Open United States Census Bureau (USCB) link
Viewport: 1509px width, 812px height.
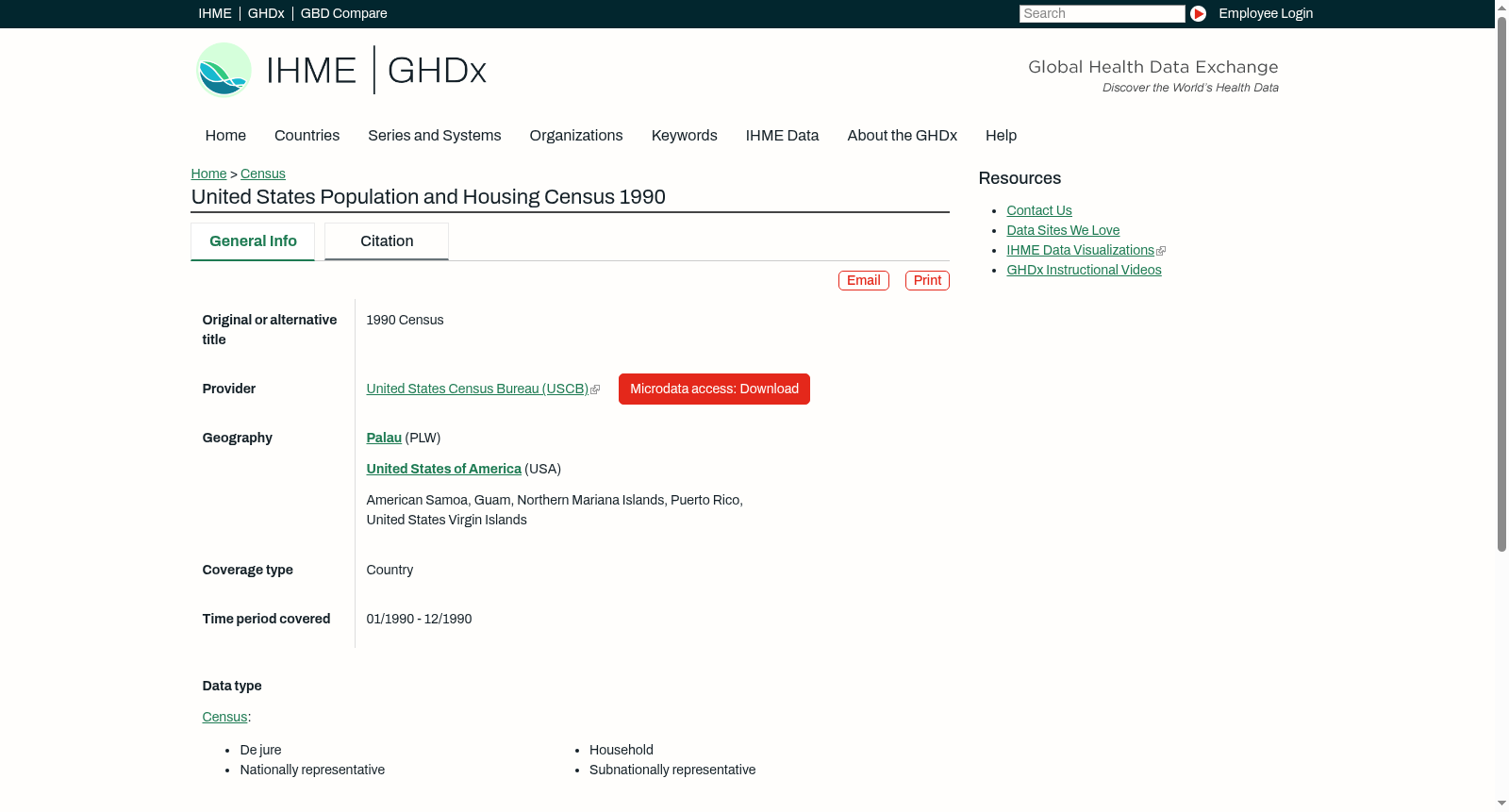coord(477,389)
